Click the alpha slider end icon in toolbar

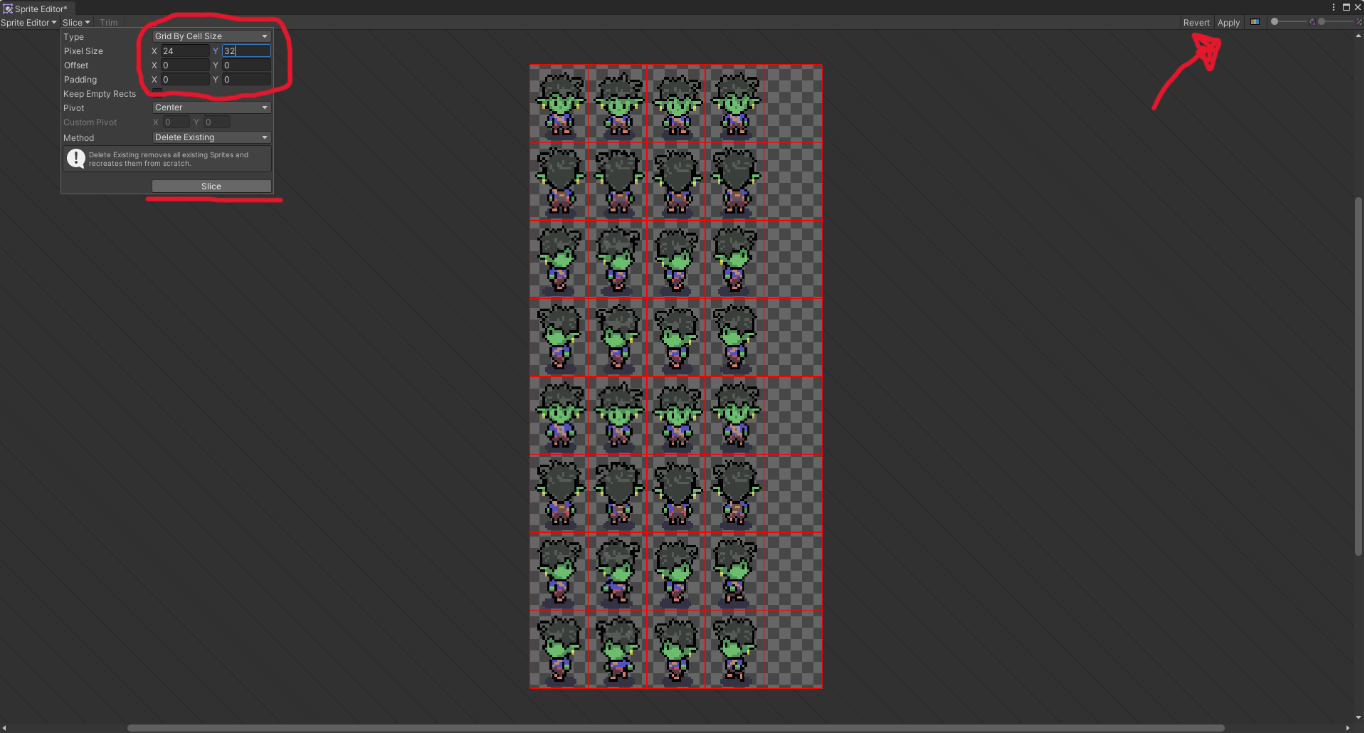point(1312,22)
